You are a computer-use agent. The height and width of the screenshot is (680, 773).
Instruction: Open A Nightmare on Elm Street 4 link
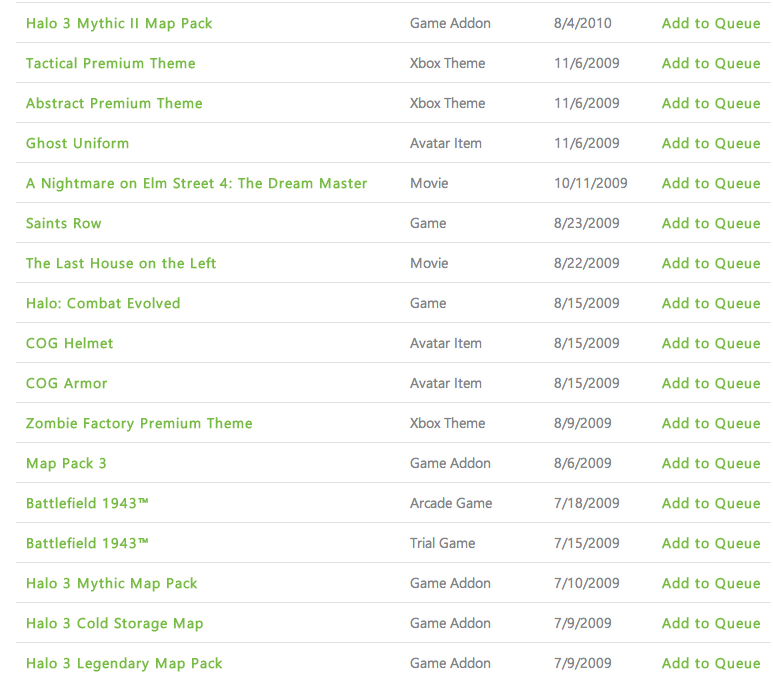point(196,183)
